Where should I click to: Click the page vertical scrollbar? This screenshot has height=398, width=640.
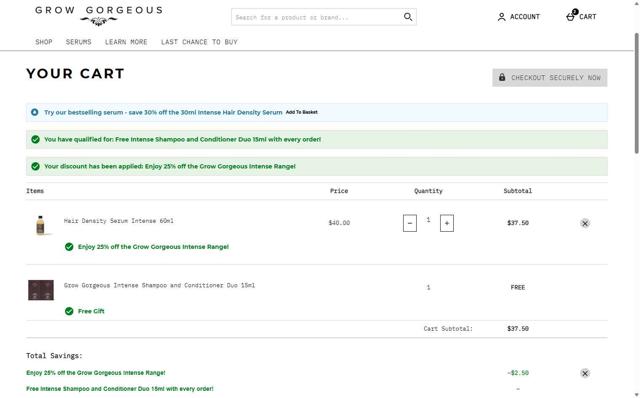click(x=636, y=93)
